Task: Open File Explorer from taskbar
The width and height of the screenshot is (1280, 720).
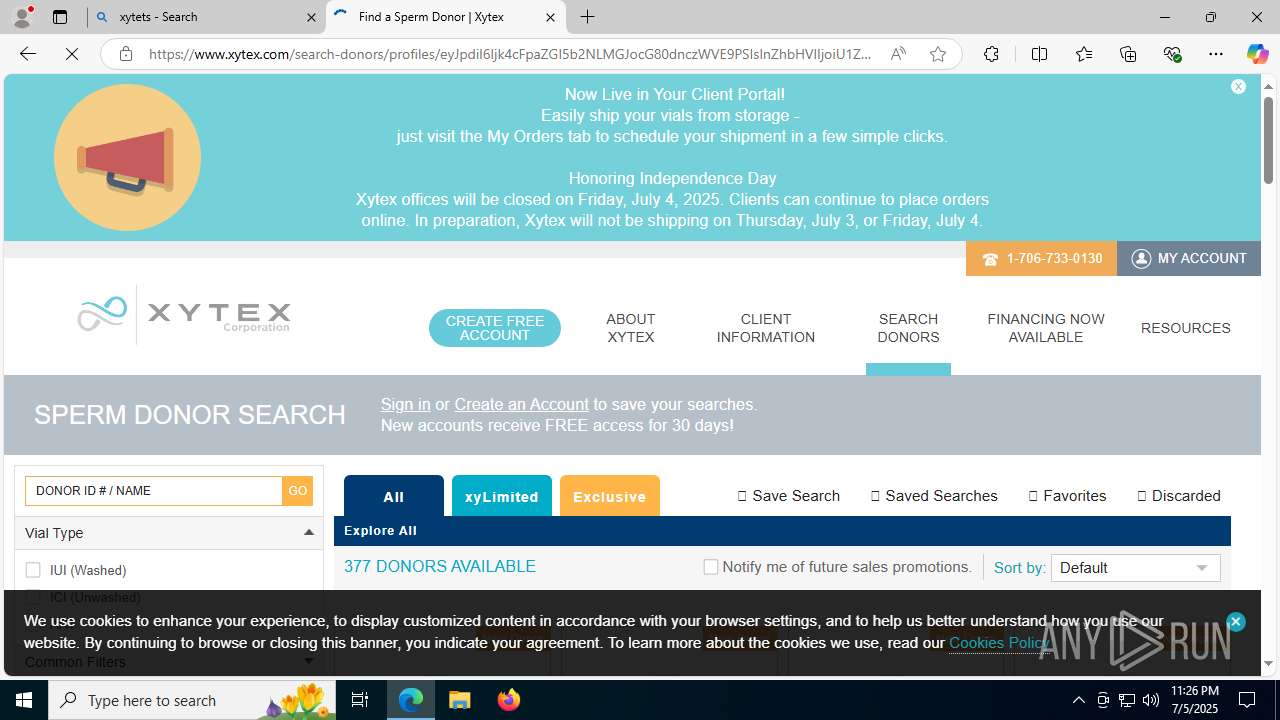Action: [x=459, y=700]
